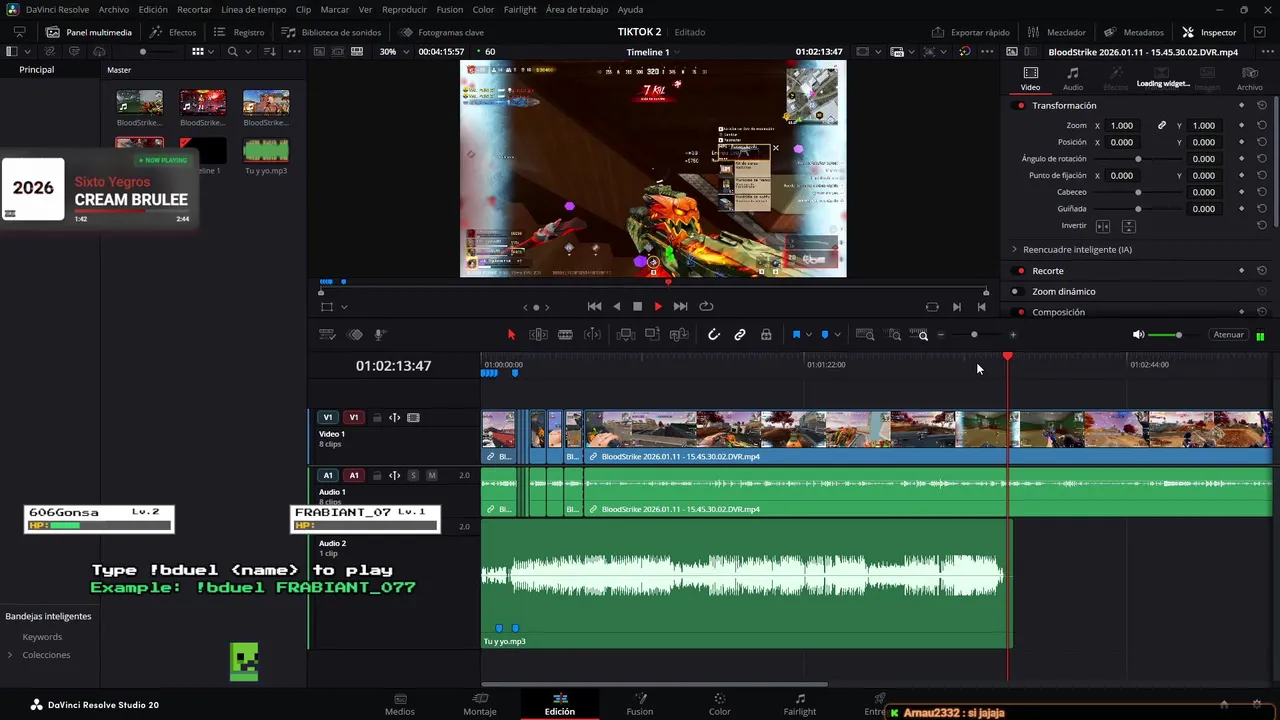Go to the Medios page
The width and height of the screenshot is (1280, 720).
[400, 704]
